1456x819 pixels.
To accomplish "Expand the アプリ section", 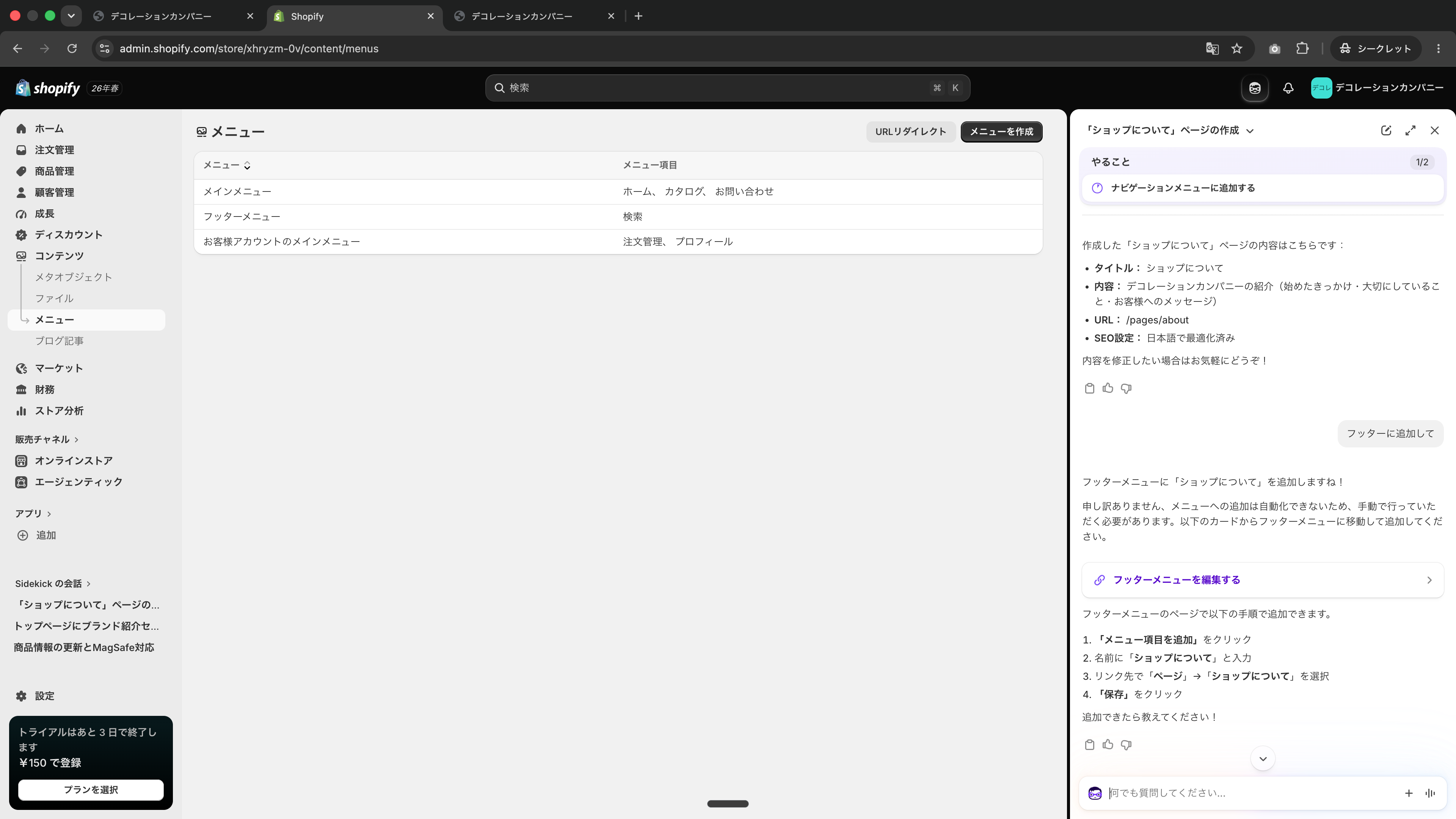I will pyautogui.click(x=33, y=513).
